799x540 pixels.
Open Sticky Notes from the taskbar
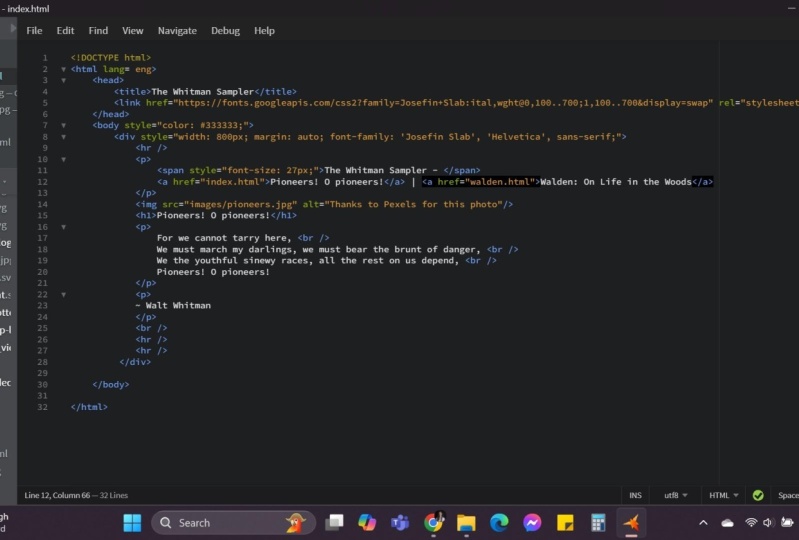pyautogui.click(x=565, y=523)
